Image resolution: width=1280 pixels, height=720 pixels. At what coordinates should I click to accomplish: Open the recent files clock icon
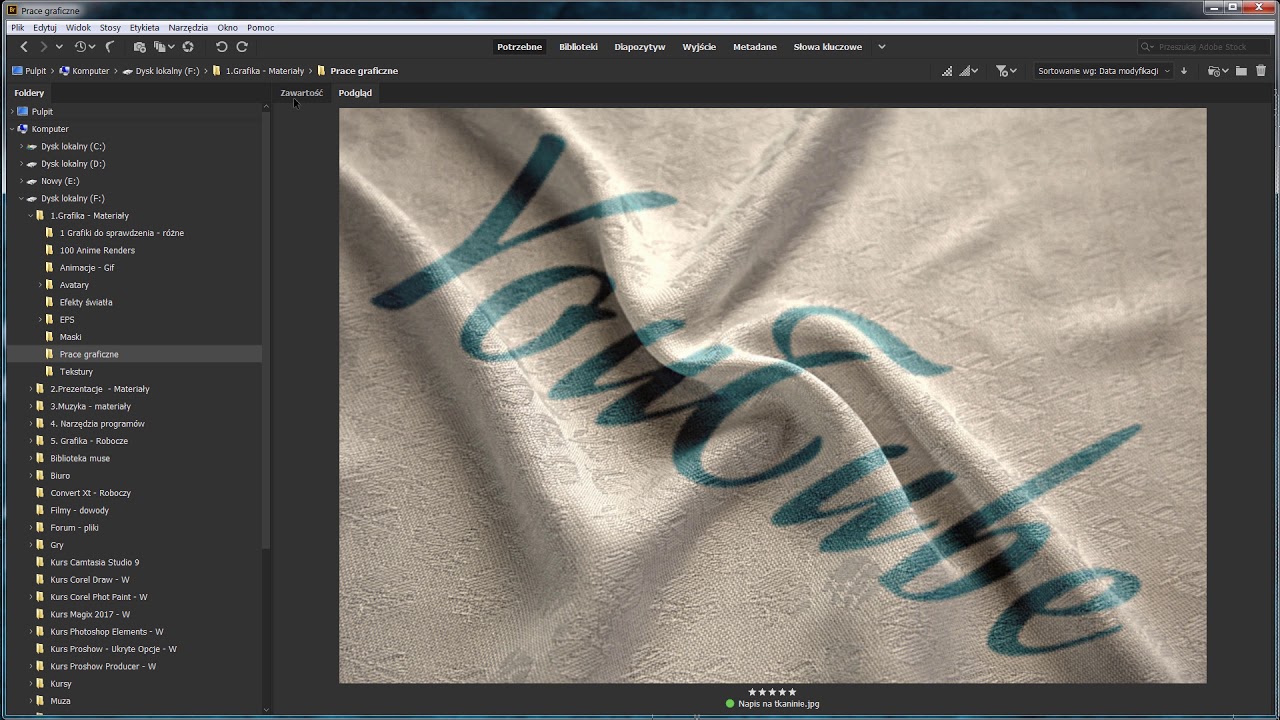(80, 47)
